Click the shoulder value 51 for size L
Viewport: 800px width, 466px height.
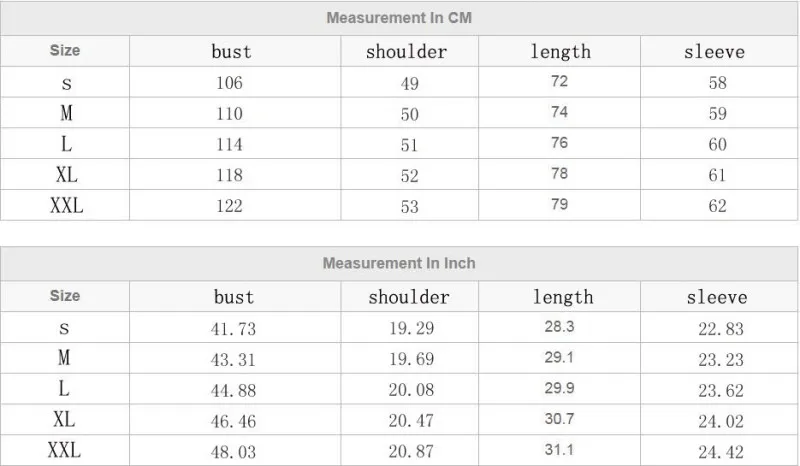click(410, 145)
